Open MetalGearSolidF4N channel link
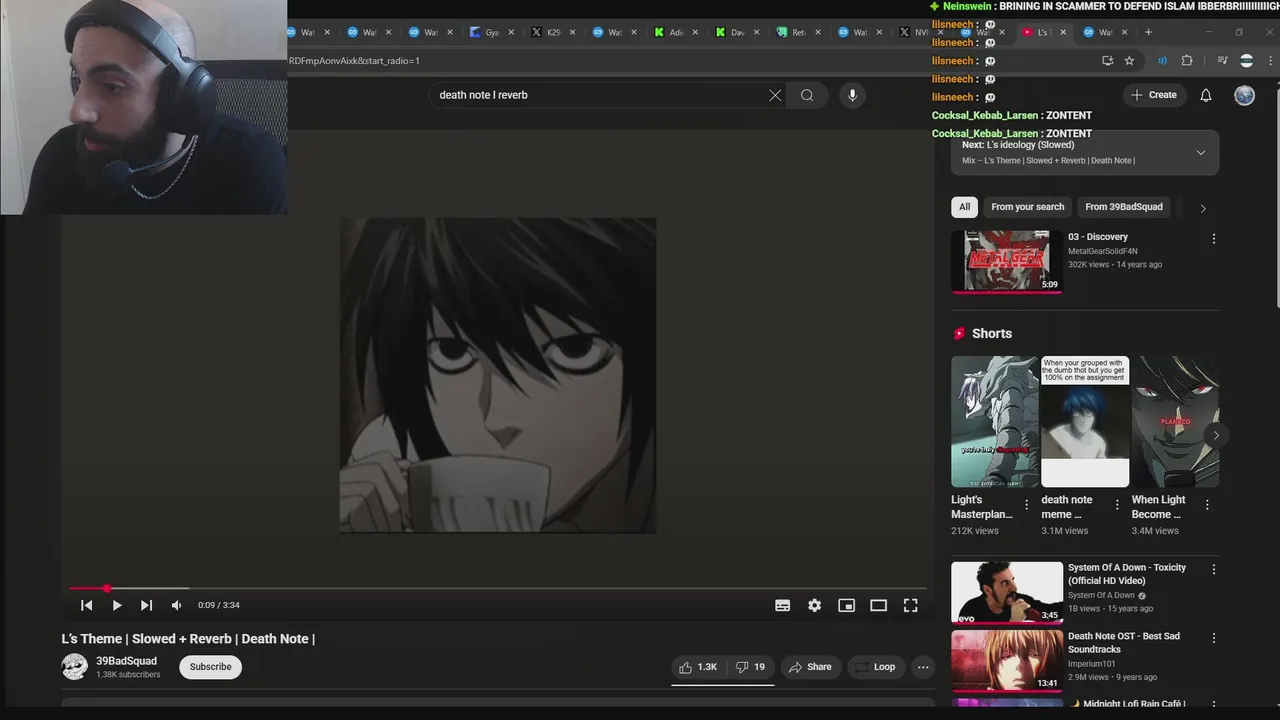Screen dimensions: 1280x720 coord(1102,251)
